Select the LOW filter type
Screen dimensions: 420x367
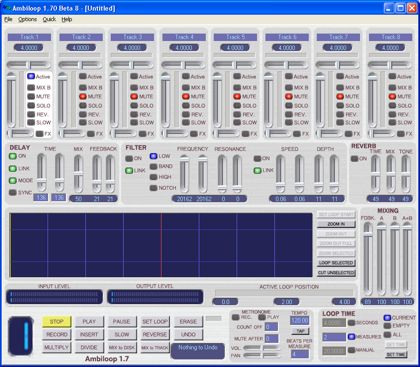(153, 156)
